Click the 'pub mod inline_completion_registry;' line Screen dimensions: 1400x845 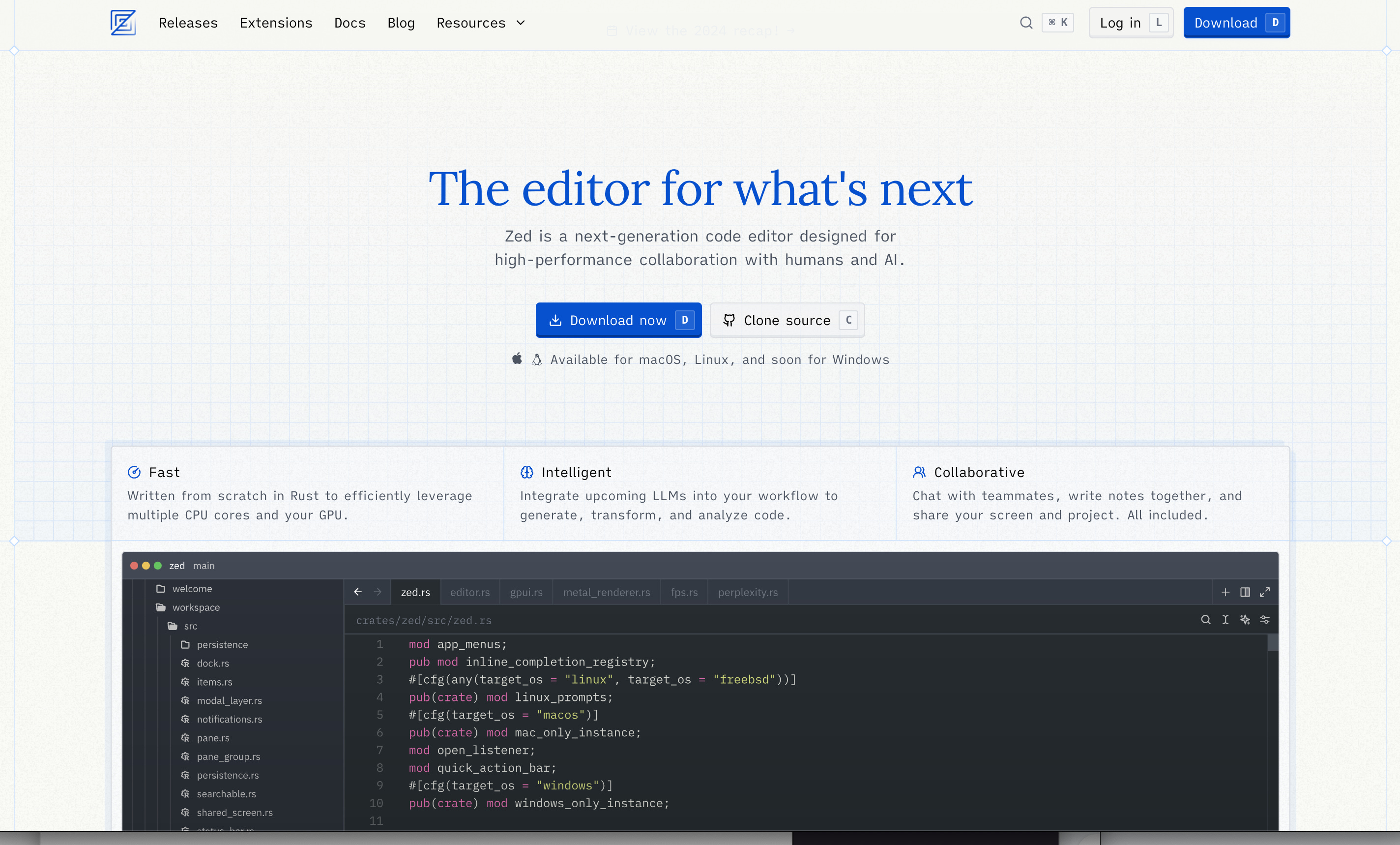coord(532,662)
